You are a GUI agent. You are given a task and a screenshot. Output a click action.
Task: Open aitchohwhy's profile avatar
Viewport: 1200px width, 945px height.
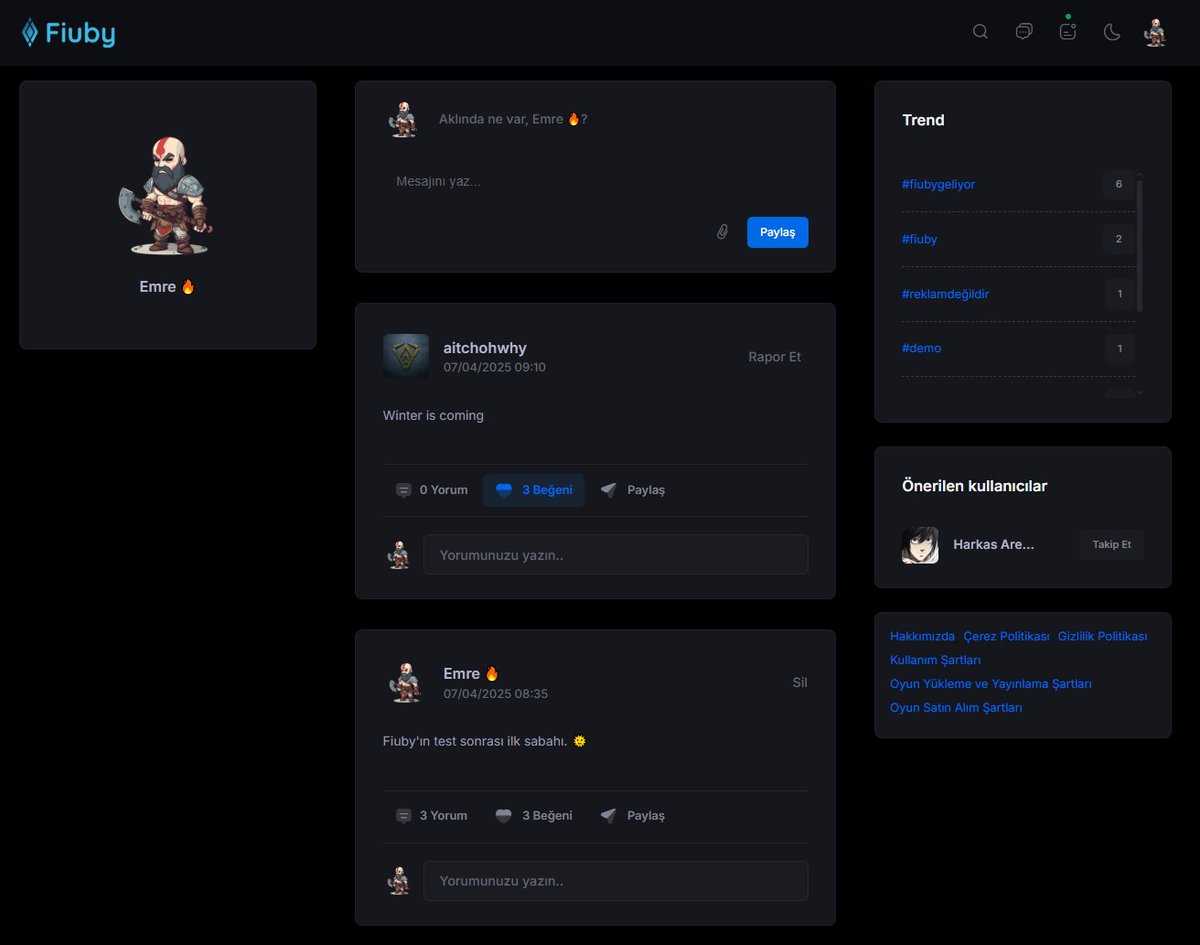[406, 356]
